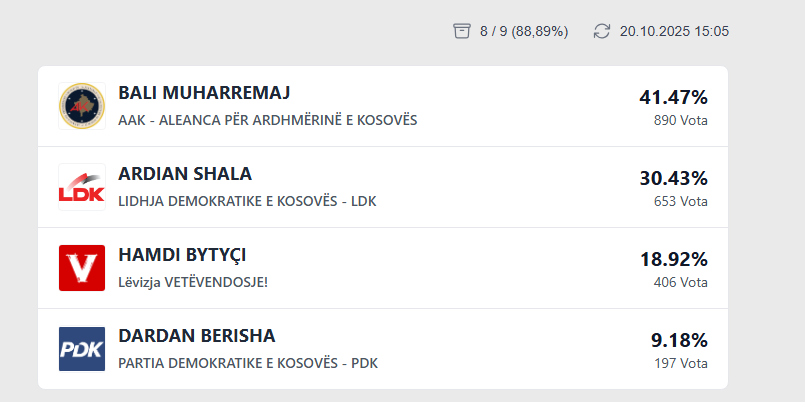
Task: Select candidate Hamdi Bytyçi
Action: (182, 255)
